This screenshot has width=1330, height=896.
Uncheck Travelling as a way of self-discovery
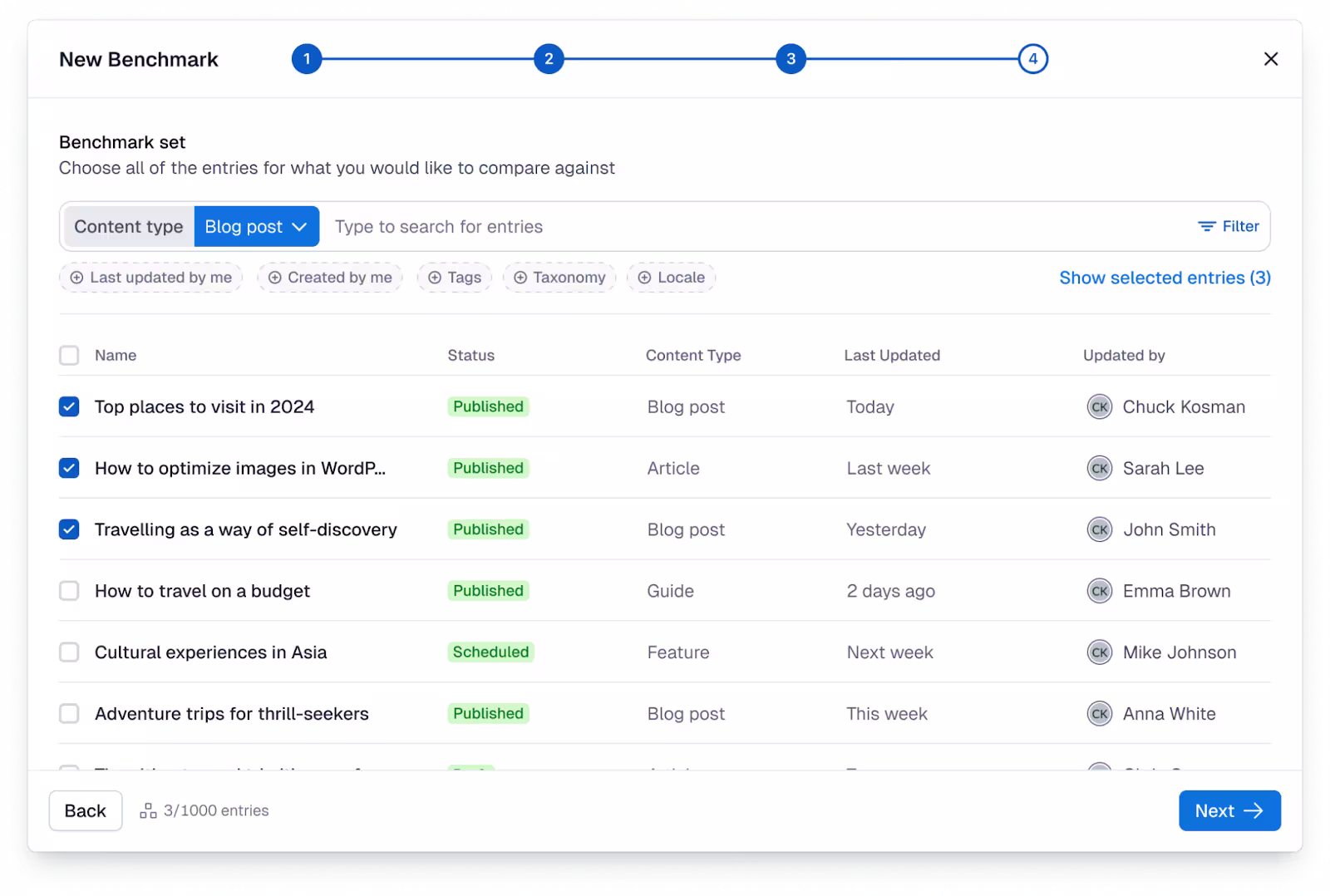[x=69, y=529]
